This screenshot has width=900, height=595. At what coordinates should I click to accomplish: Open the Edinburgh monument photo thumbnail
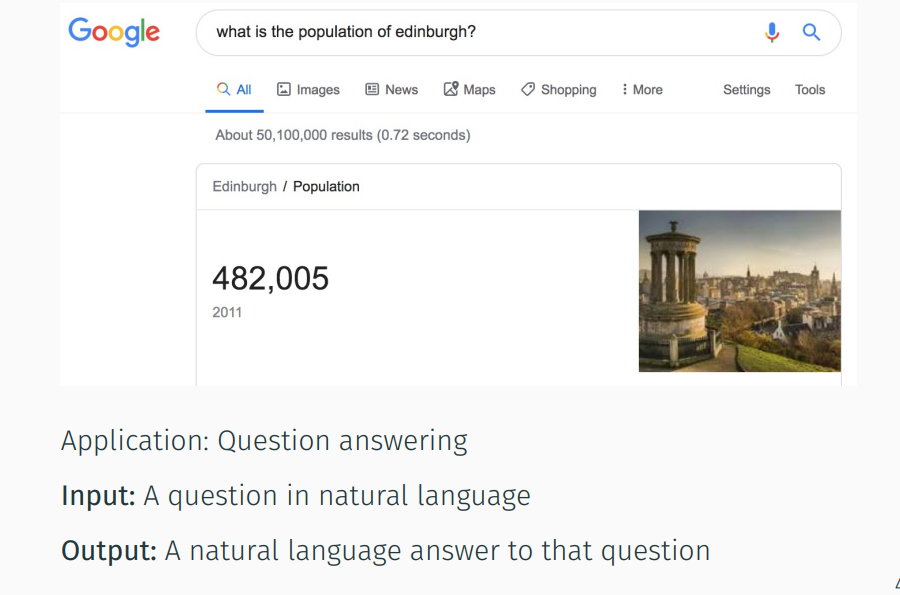tap(739, 291)
